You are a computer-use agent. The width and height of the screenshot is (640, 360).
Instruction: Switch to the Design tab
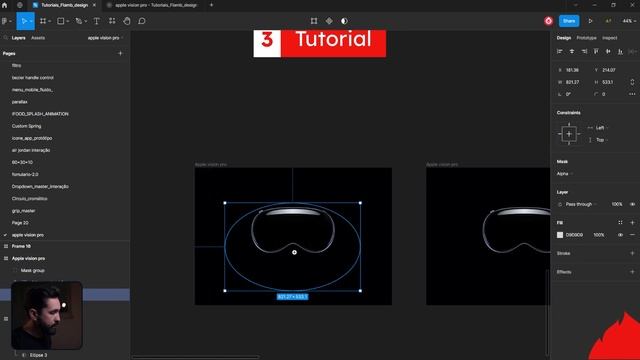[x=564, y=38]
